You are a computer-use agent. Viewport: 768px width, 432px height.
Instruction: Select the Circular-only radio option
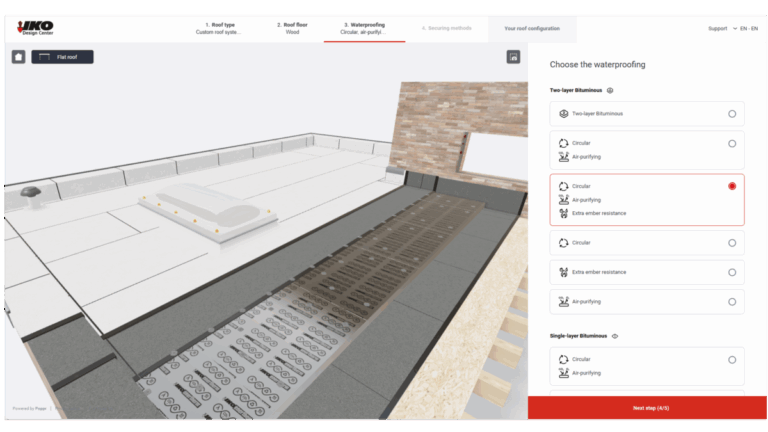pyautogui.click(x=732, y=243)
